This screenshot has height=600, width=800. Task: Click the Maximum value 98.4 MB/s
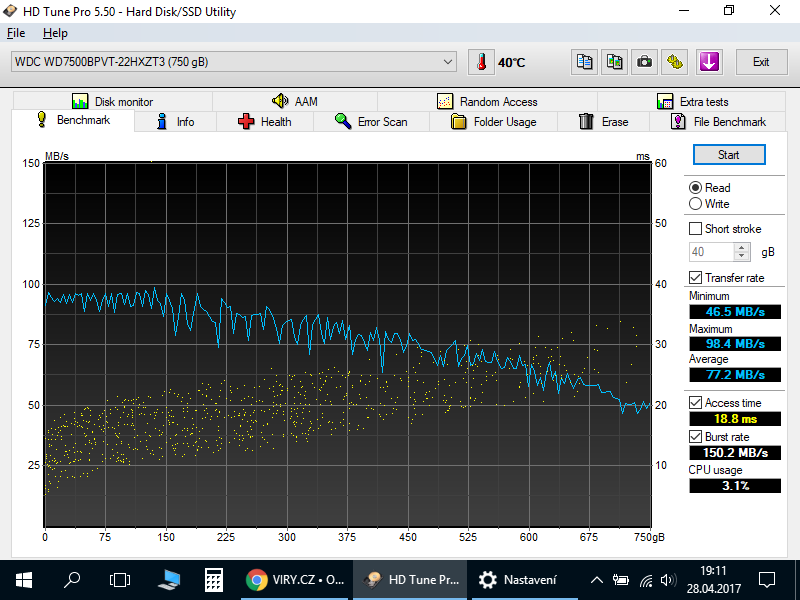(x=735, y=344)
